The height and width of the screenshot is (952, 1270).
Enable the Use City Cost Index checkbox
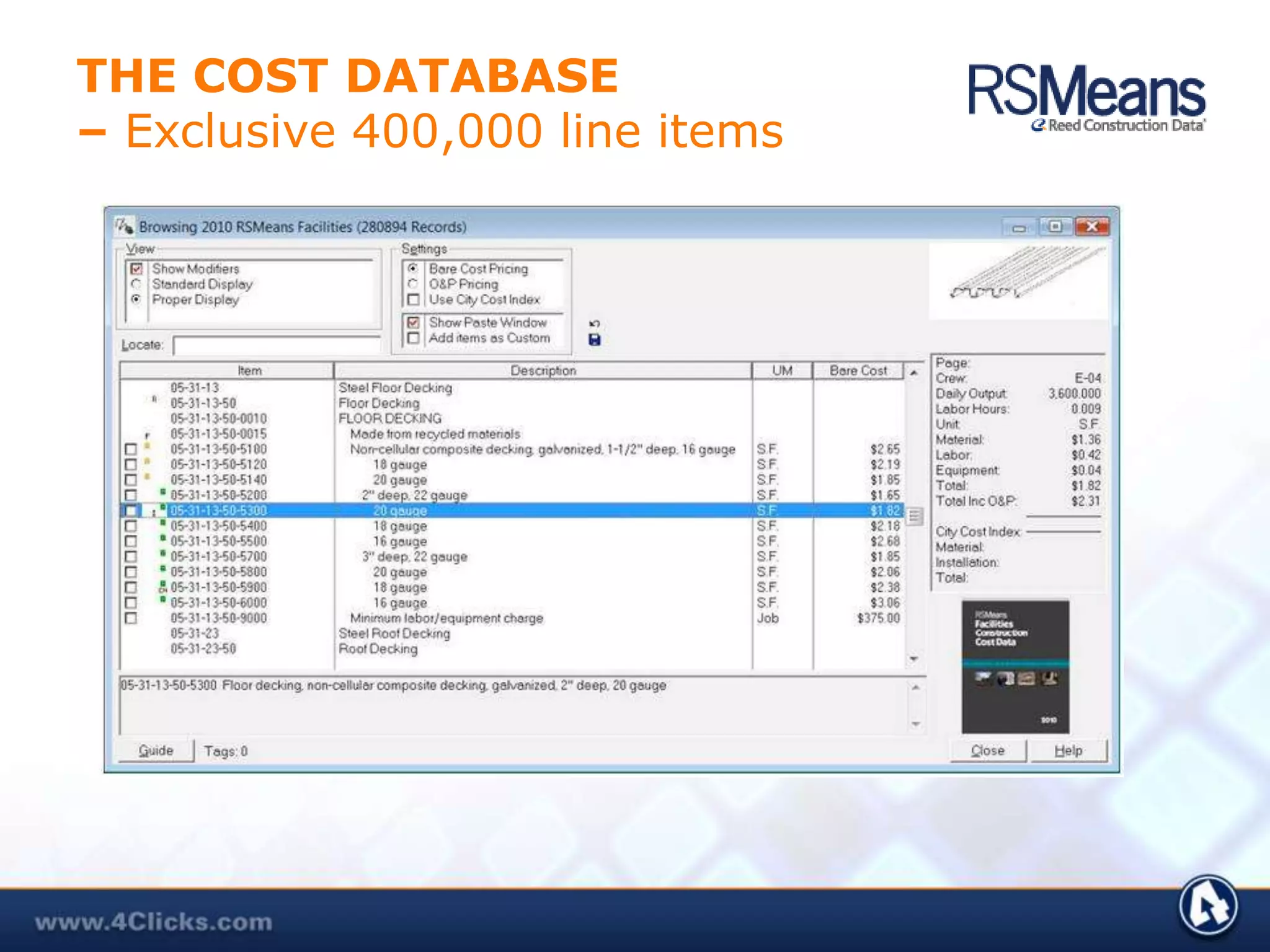coord(413,299)
